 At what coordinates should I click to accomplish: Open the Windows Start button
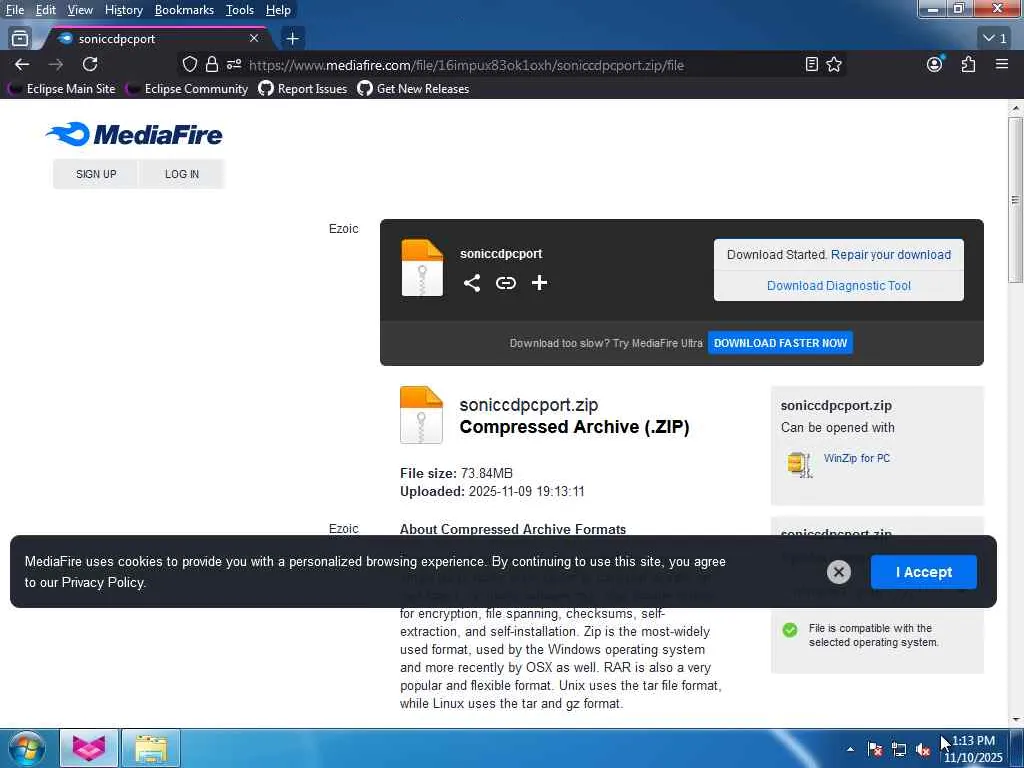tap(26, 748)
